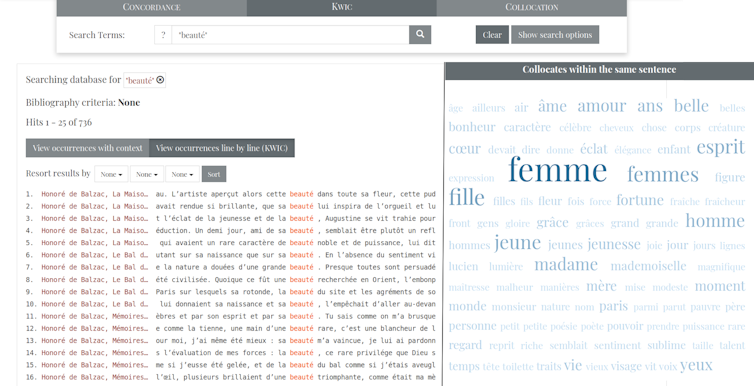This screenshot has width=754, height=386.
Task: Open the question mark search help
Action: (x=163, y=35)
